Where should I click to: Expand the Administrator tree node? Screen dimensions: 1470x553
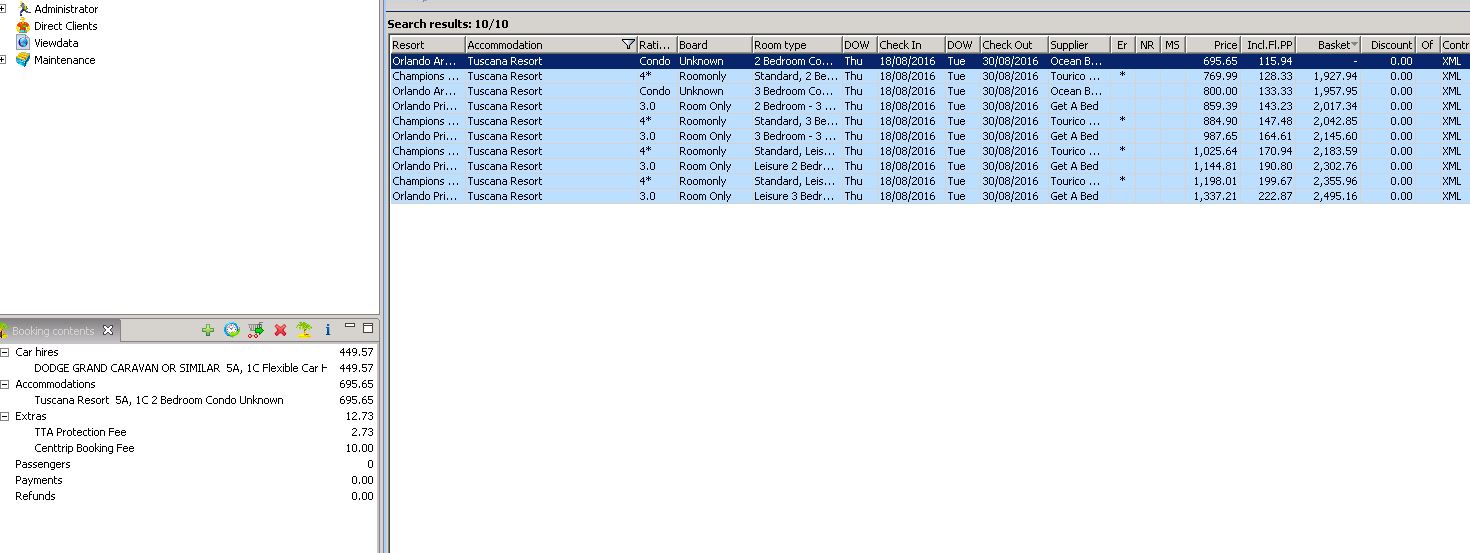(x=3, y=9)
